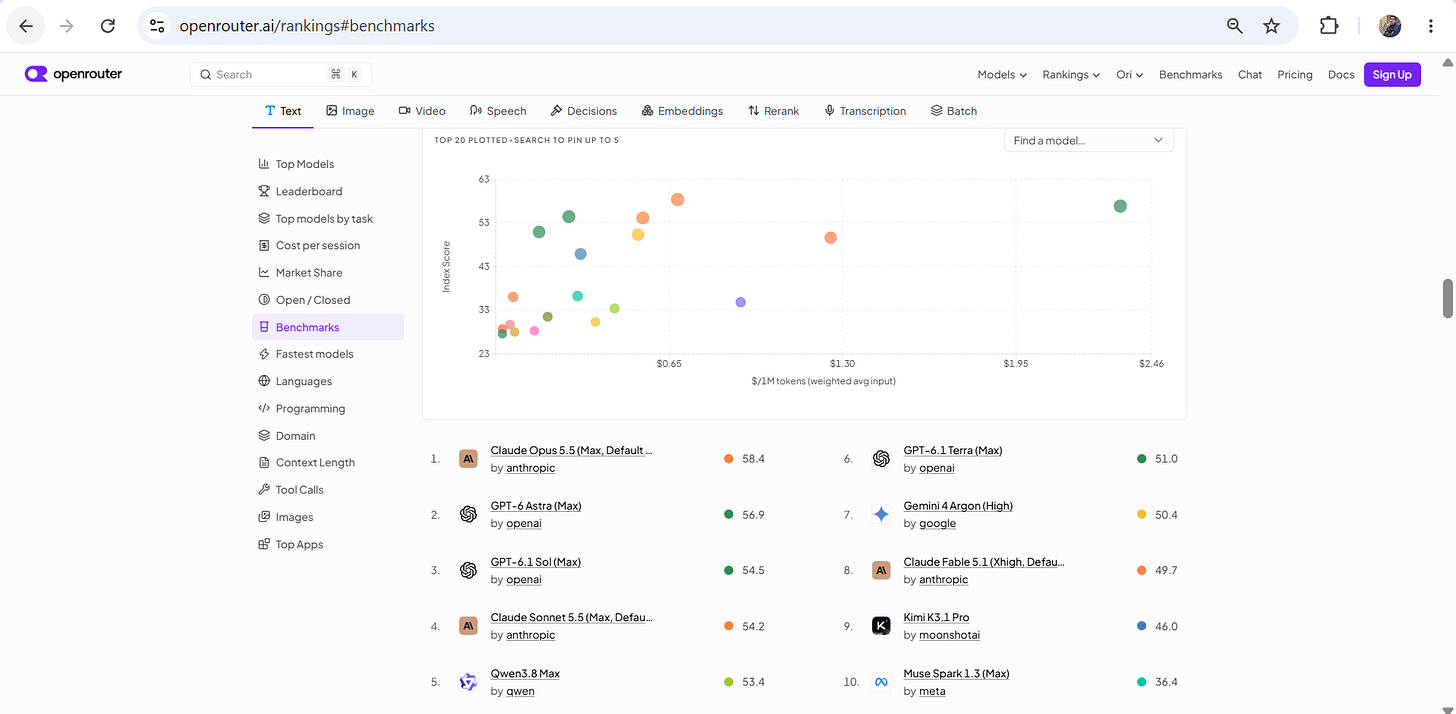Open the Kimi K3.1 Pro model link

936,617
